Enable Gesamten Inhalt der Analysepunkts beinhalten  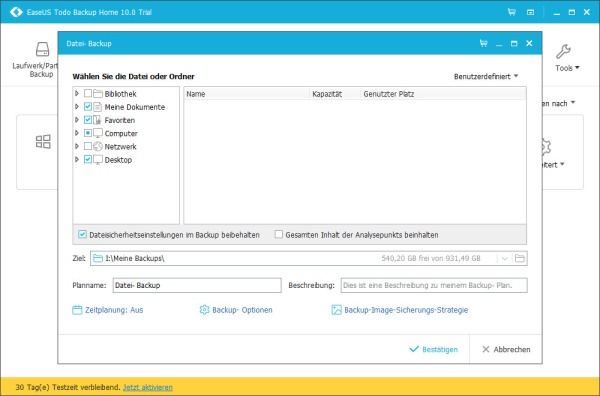click(x=279, y=235)
